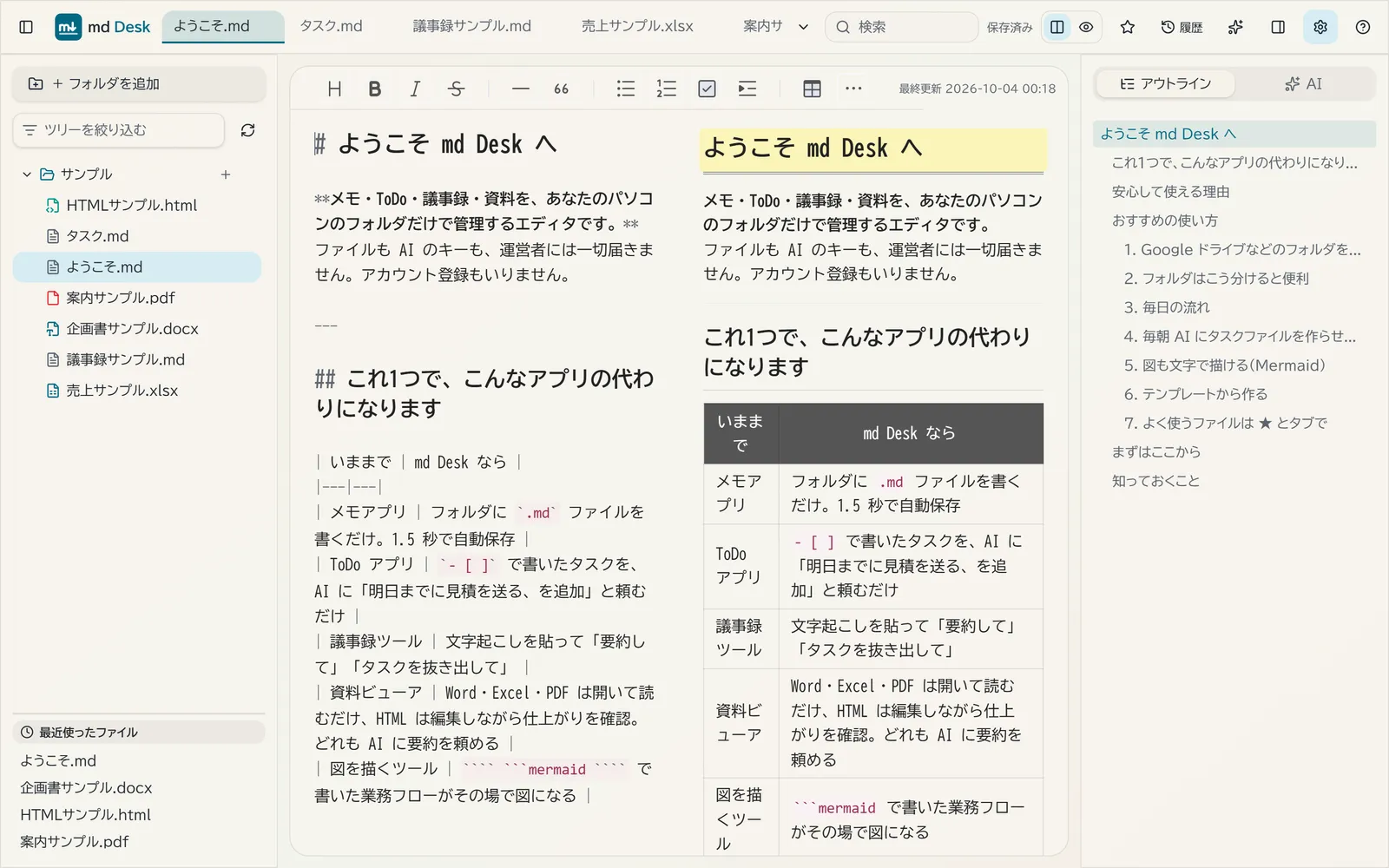Add new file to サンプル folder
Viewport: 1389px width, 868px height.
(x=226, y=174)
